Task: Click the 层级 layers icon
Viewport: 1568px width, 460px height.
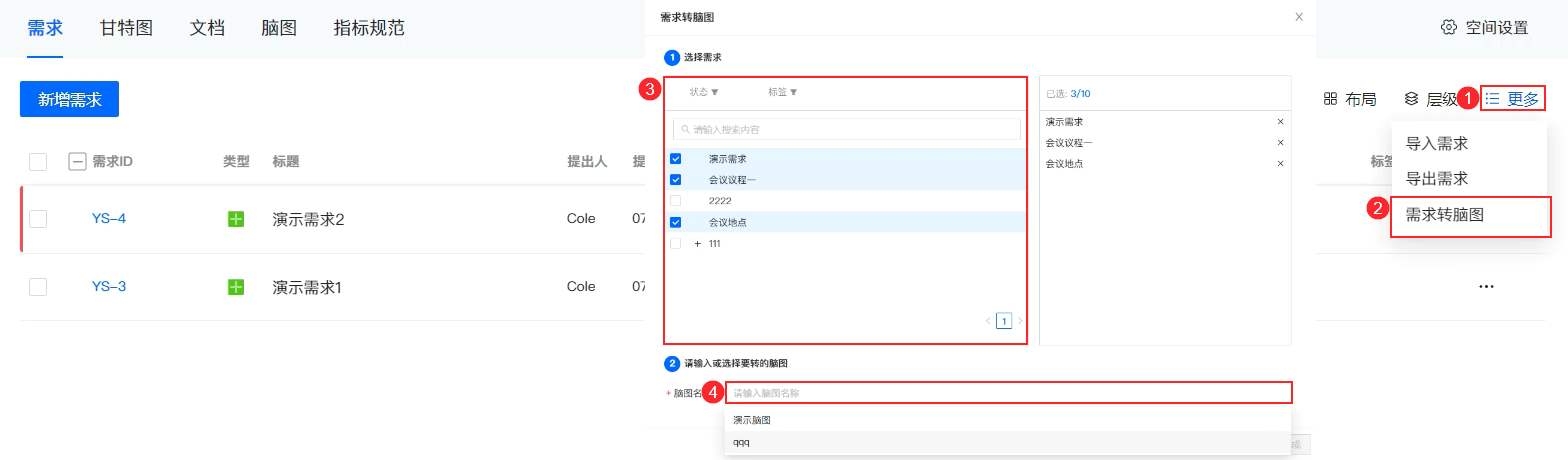Action: [1412, 99]
